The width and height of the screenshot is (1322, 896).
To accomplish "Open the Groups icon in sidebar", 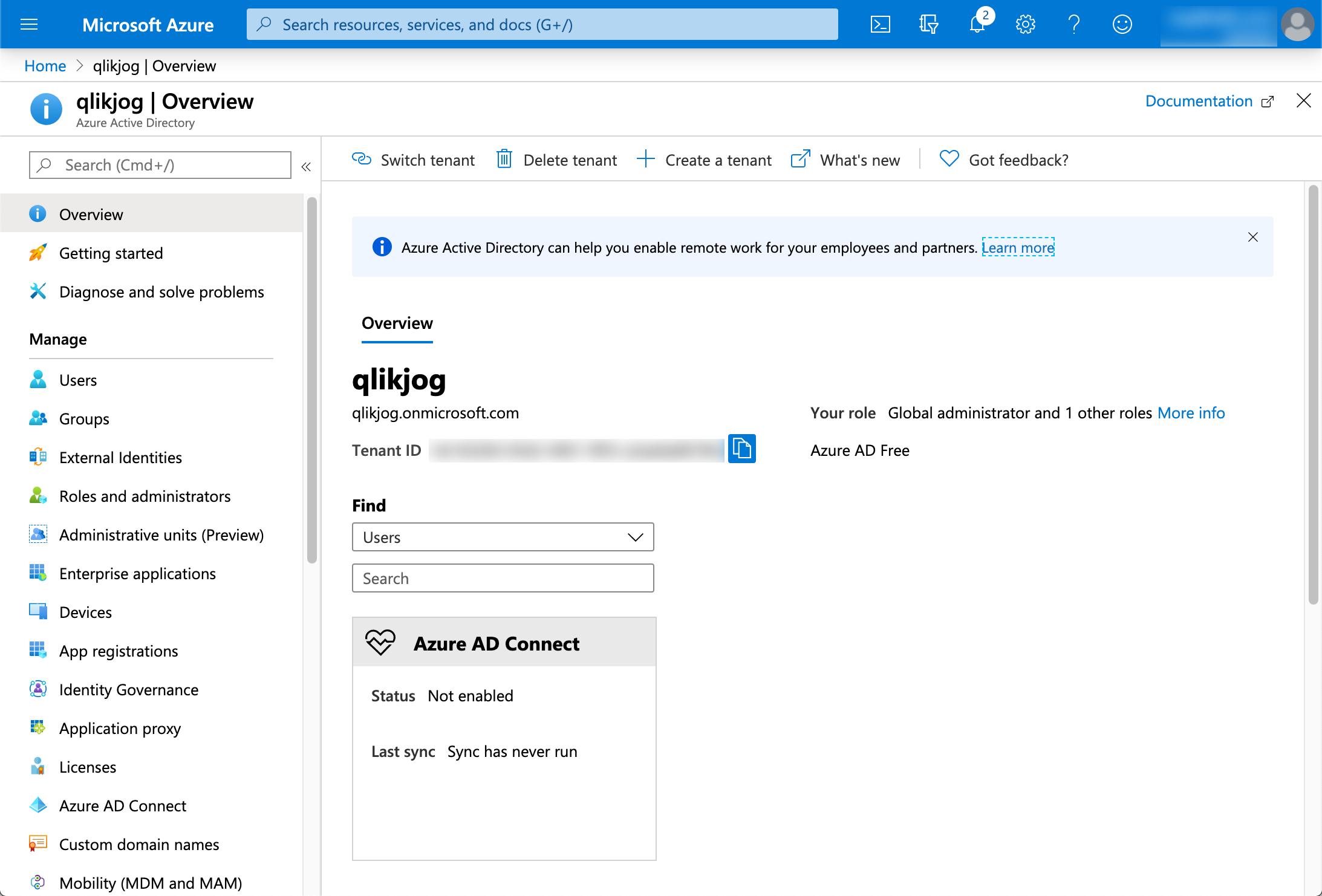I will pos(38,418).
